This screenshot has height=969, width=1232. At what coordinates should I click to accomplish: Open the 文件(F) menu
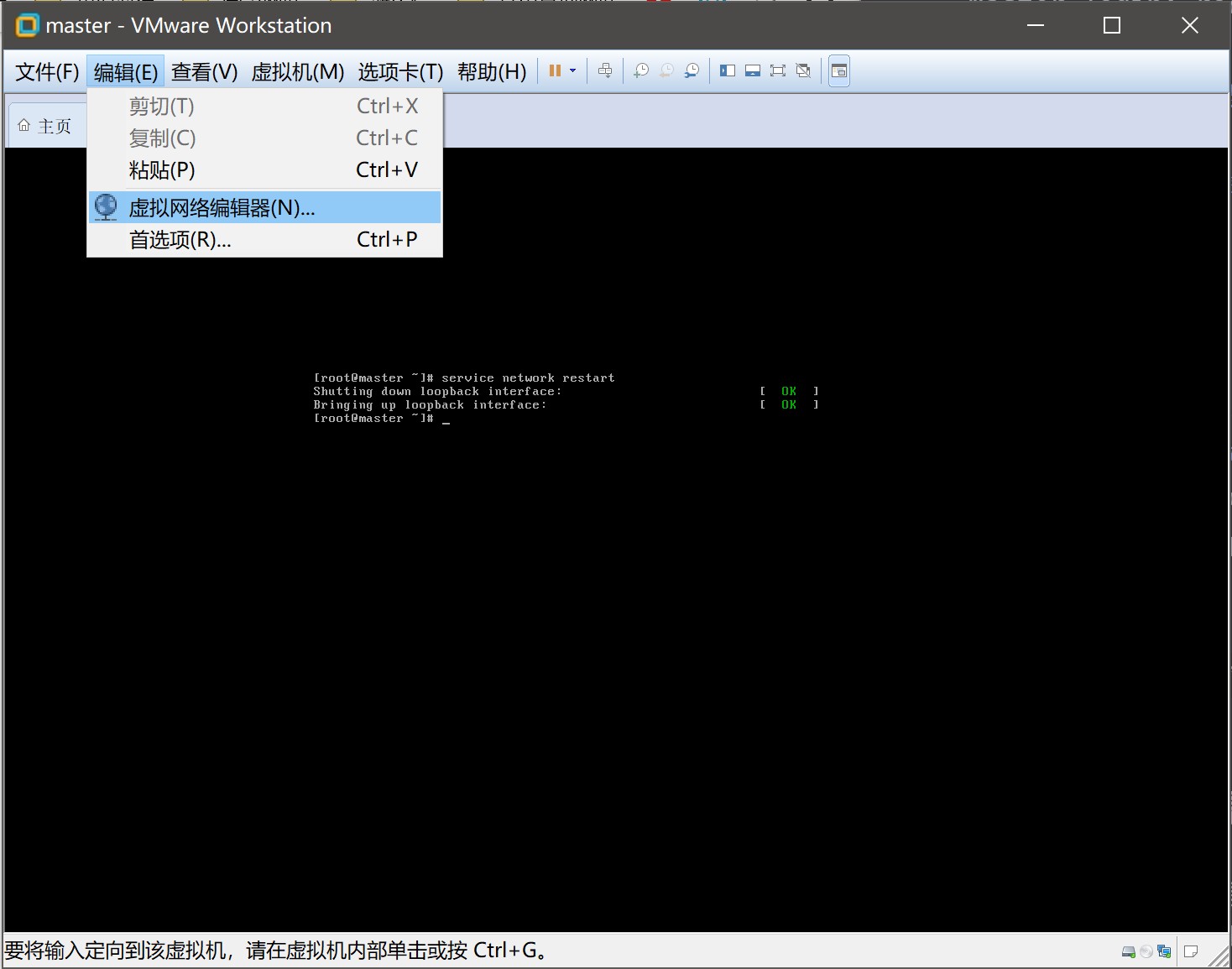47,72
